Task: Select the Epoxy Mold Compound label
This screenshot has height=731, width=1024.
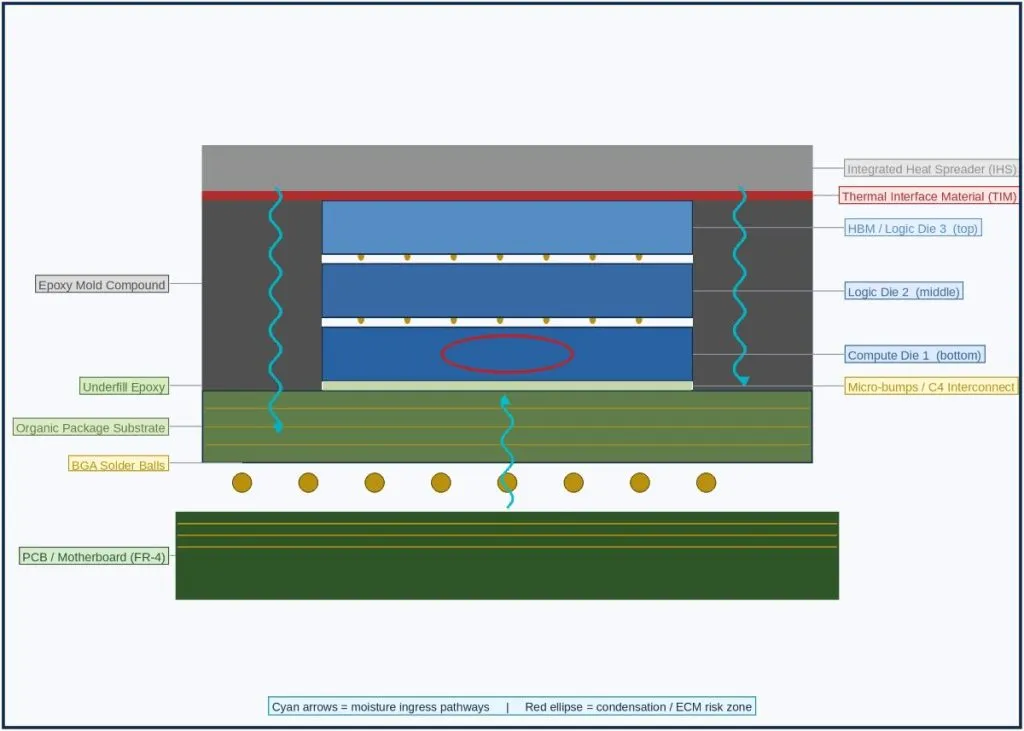Action: (102, 285)
